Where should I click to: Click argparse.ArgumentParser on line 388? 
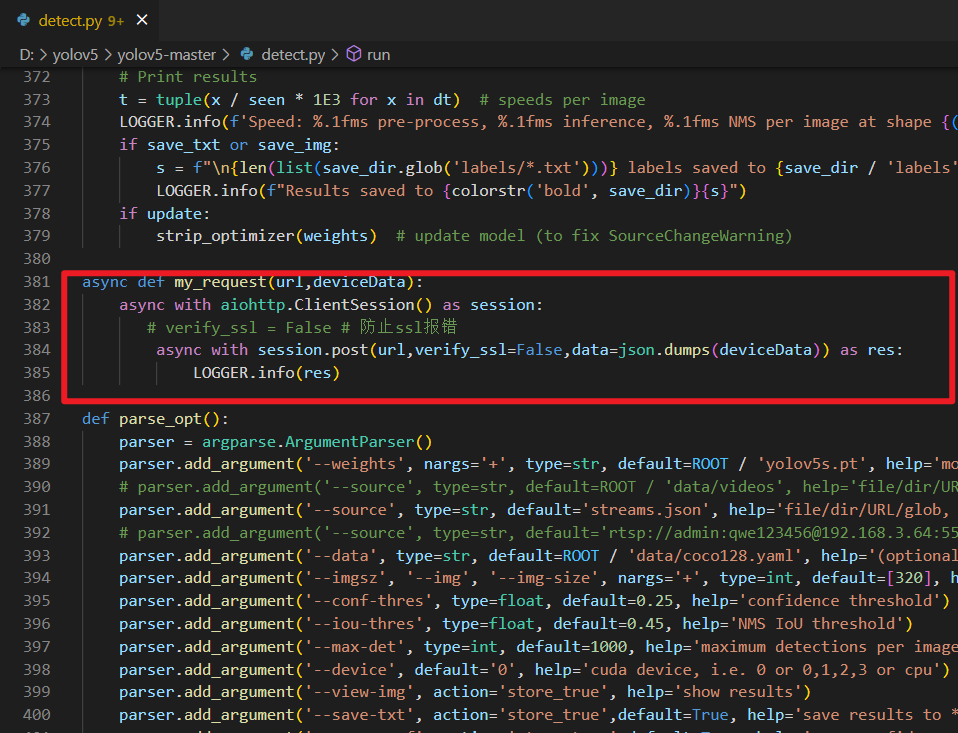pos(316,442)
